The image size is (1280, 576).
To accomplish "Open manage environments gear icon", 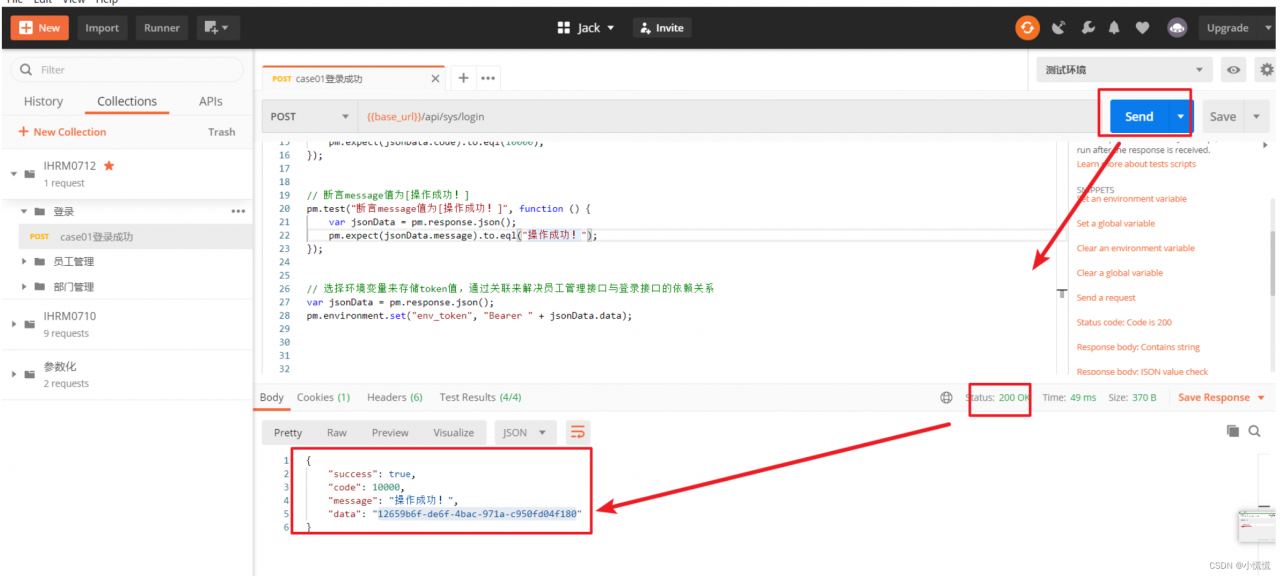I will coord(1267,70).
